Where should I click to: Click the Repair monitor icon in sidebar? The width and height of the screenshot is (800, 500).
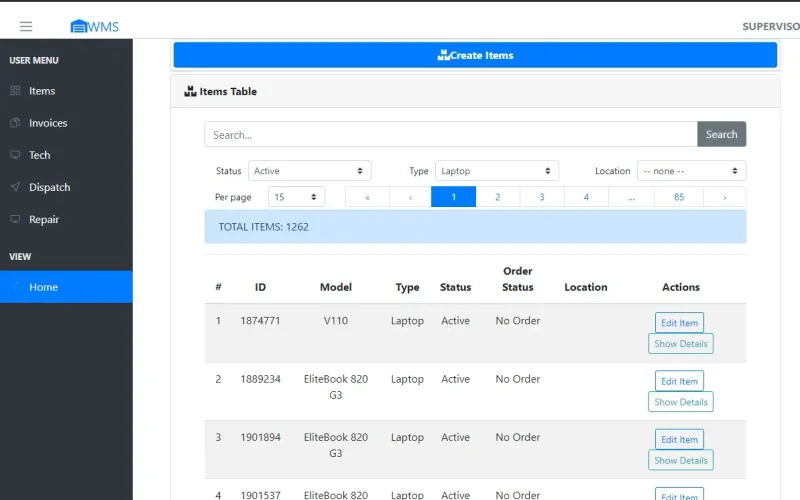pos(15,219)
